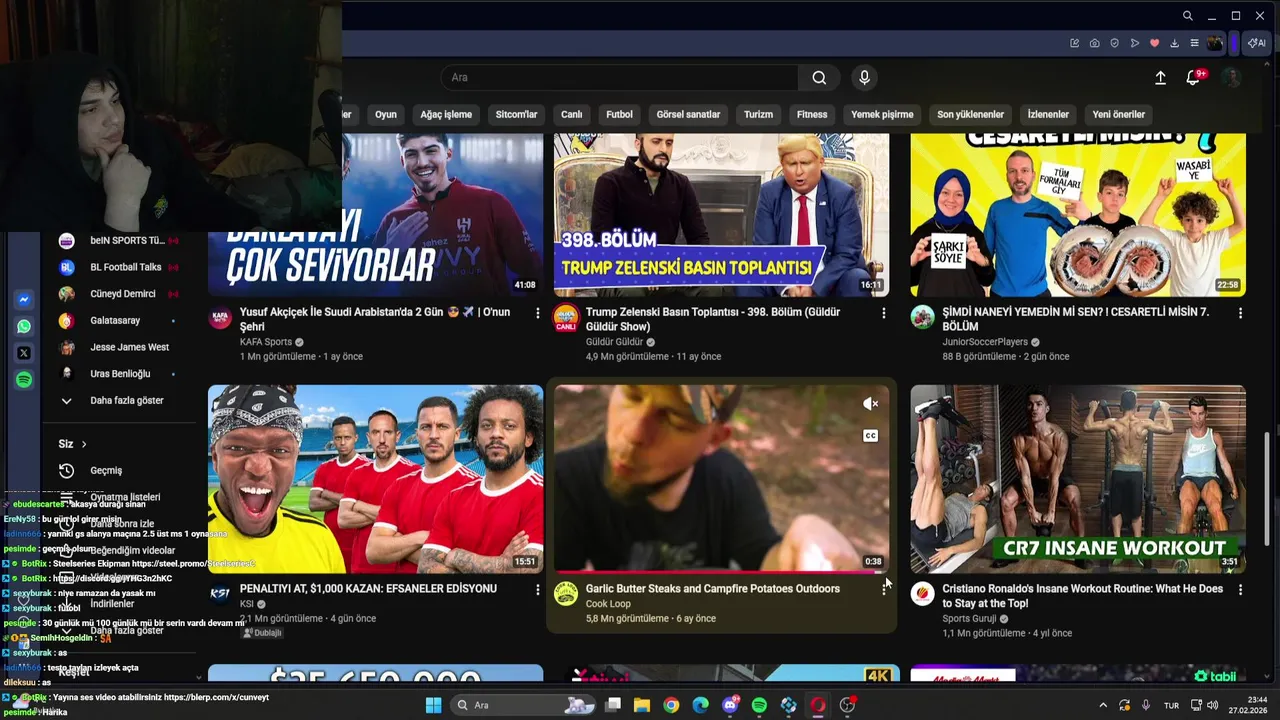Start voice search with the microphone icon
1280x720 pixels.
865,78
